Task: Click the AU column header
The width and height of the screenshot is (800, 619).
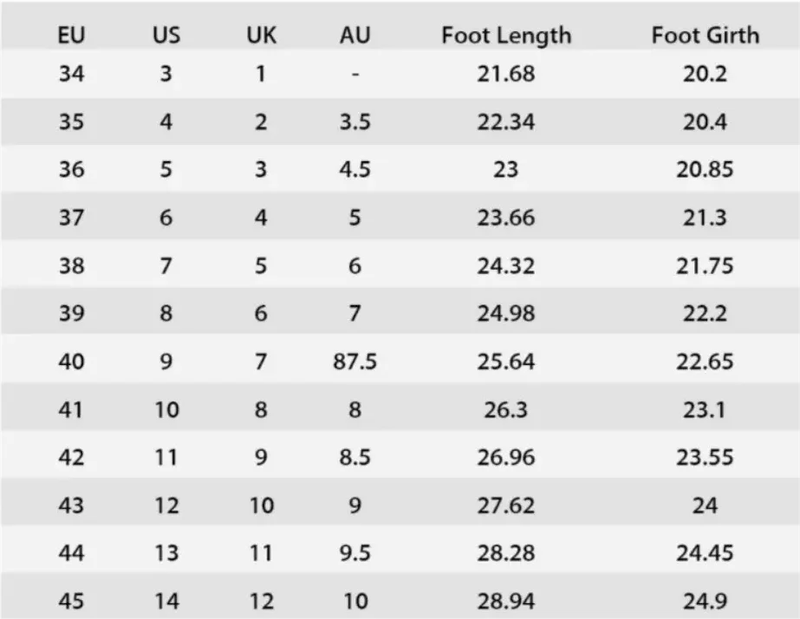Action: [355, 35]
